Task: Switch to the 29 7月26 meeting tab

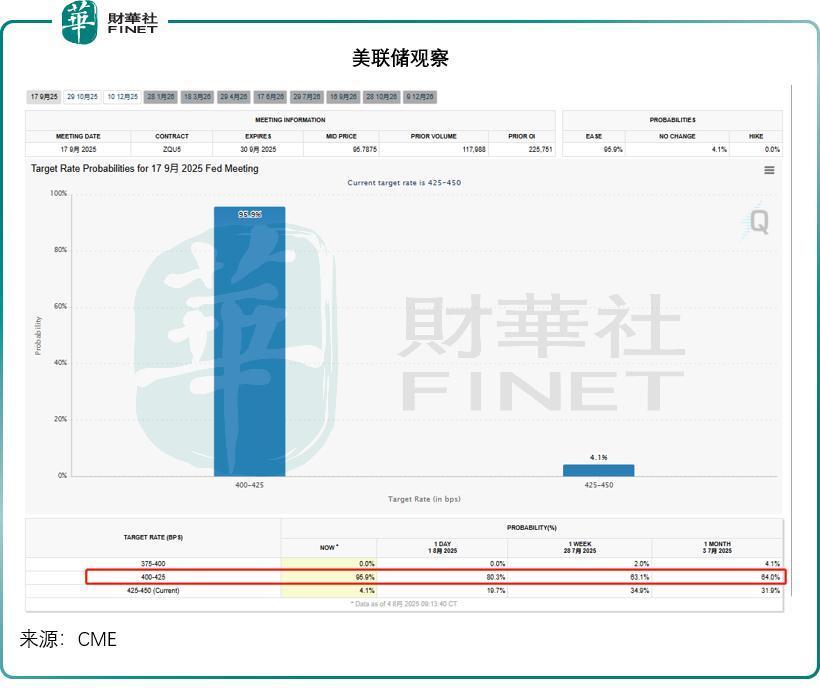Action: 307,97
